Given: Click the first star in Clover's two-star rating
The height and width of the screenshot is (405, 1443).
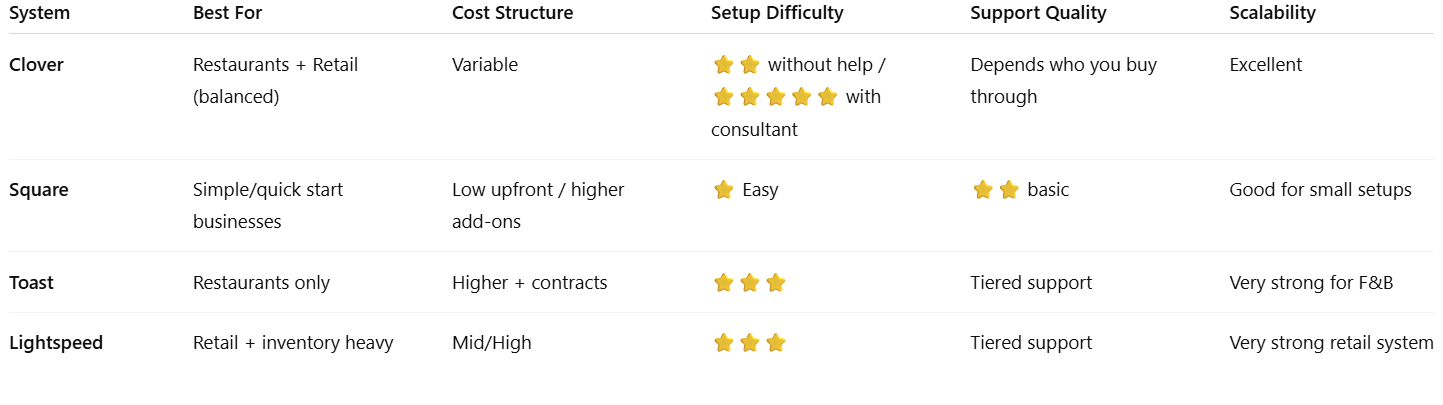Looking at the screenshot, I should coord(724,65).
